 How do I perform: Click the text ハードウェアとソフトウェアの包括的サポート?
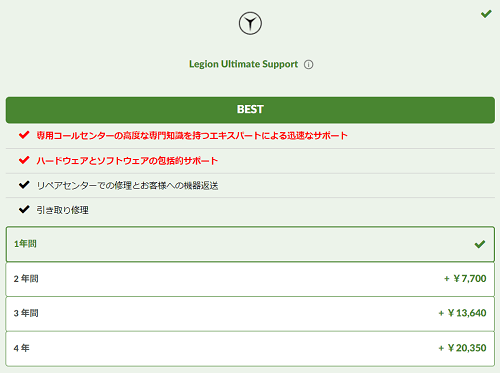pos(127,161)
